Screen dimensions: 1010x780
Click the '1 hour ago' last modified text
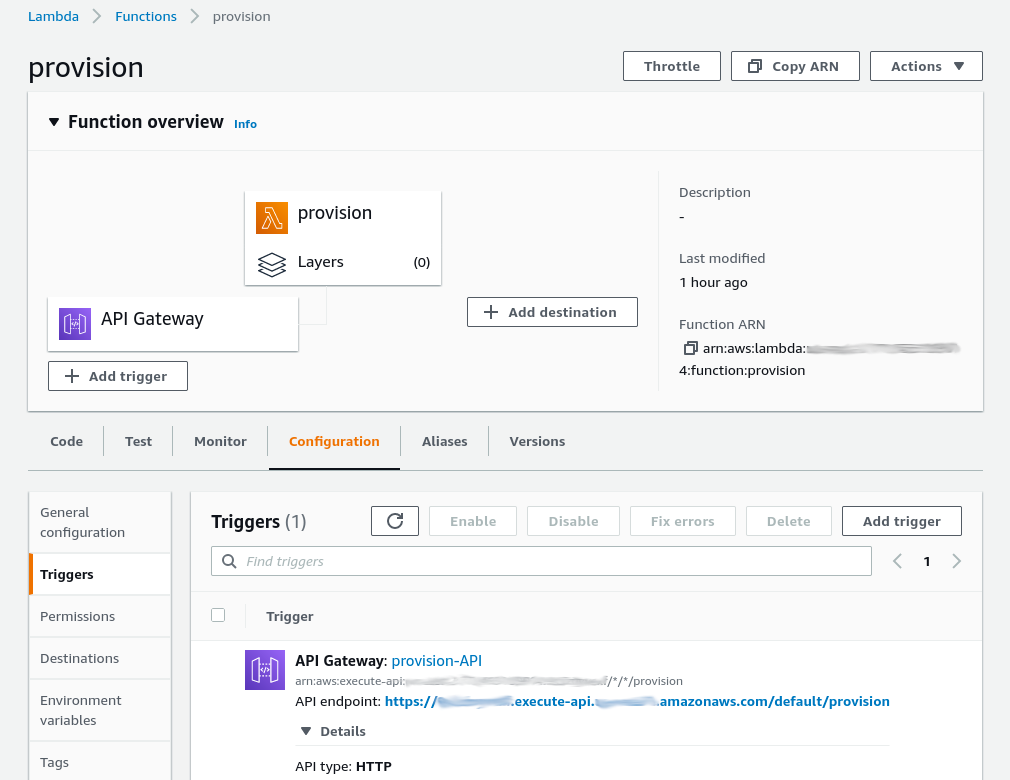coord(713,282)
